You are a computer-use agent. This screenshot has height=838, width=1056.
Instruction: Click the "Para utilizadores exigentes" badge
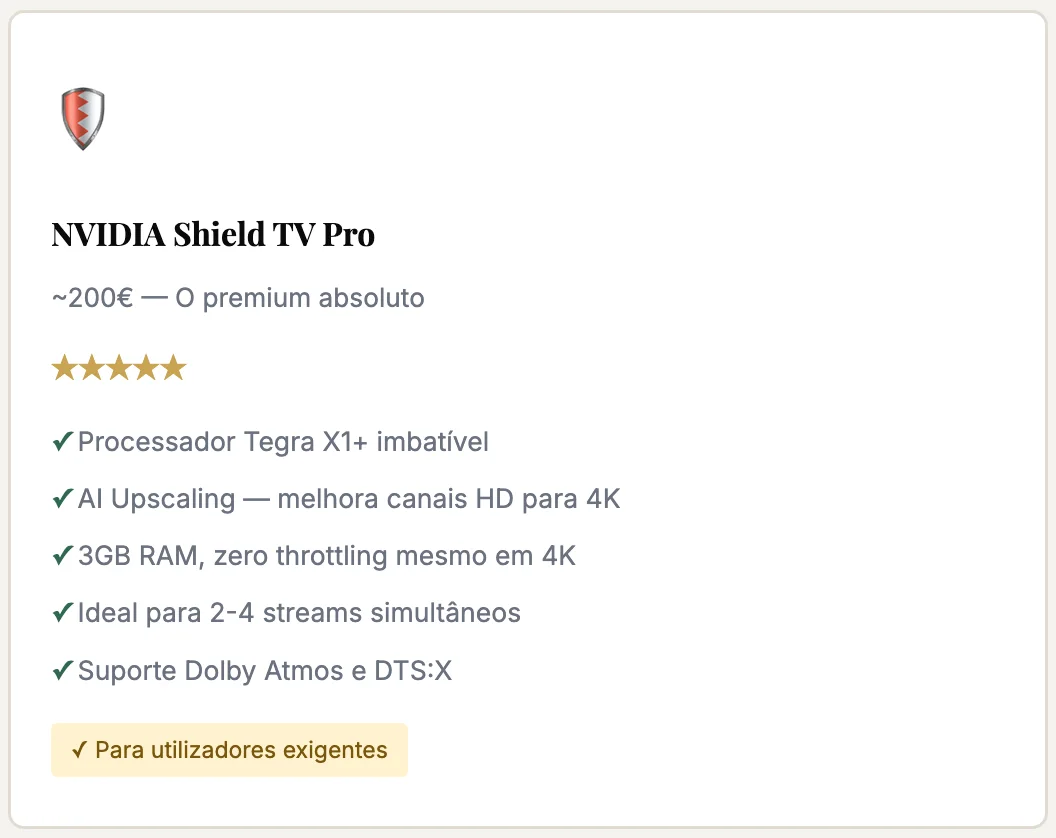[230, 750]
